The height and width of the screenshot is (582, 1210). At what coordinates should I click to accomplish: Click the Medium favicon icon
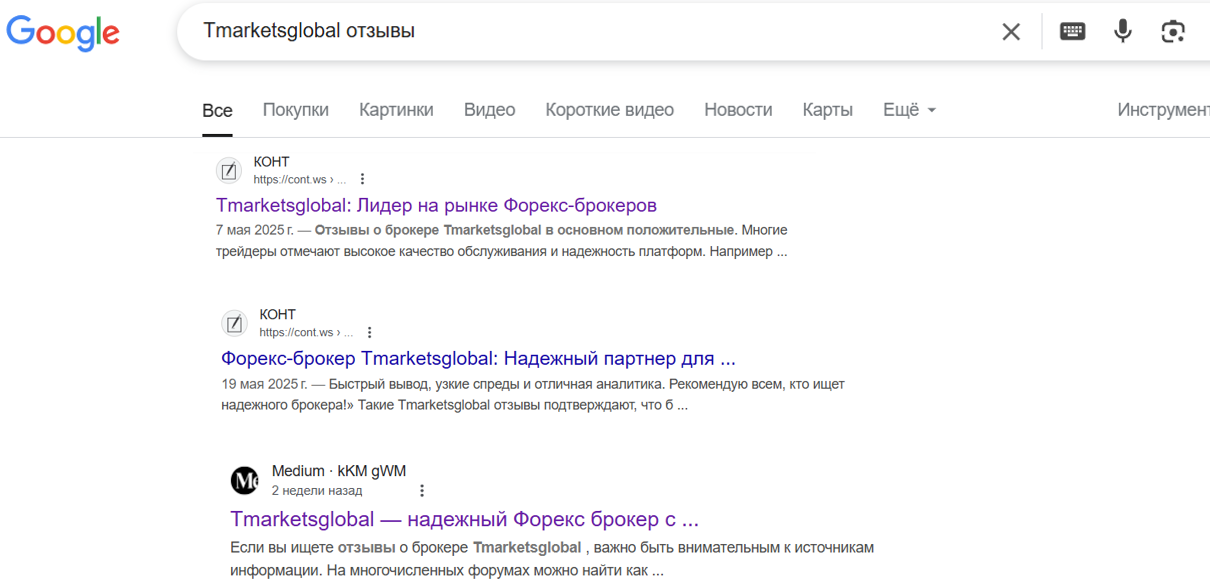point(244,481)
